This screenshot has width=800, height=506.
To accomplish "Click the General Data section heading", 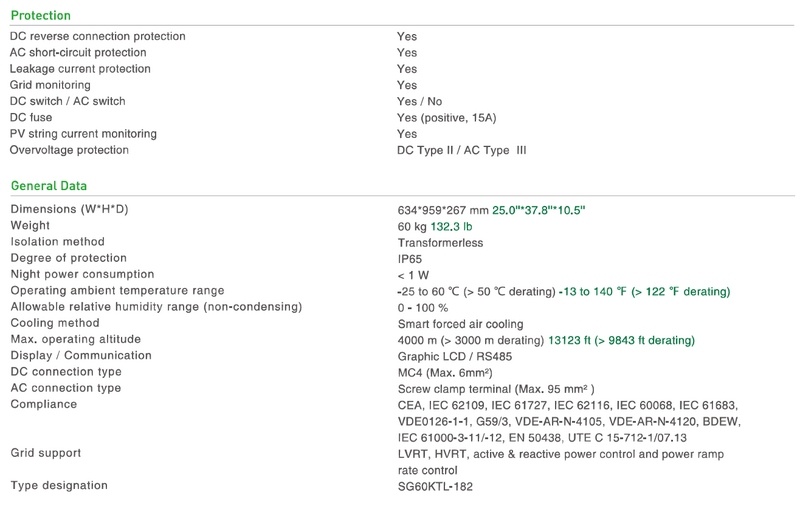I will (x=48, y=186).
